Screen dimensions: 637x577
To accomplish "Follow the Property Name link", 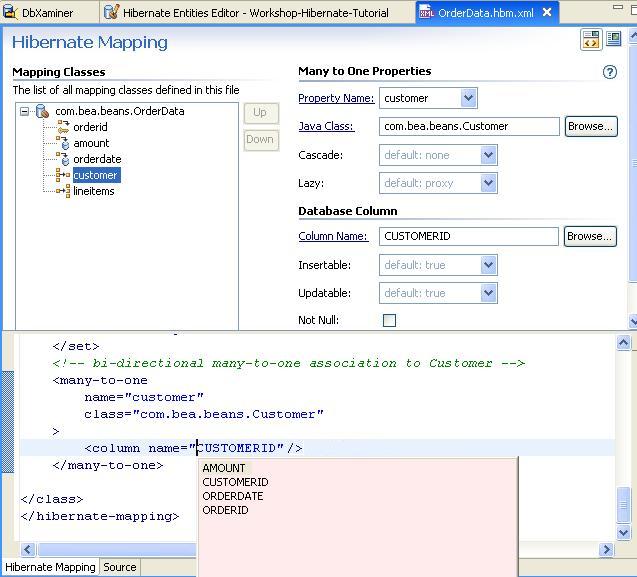I will tap(336, 98).
